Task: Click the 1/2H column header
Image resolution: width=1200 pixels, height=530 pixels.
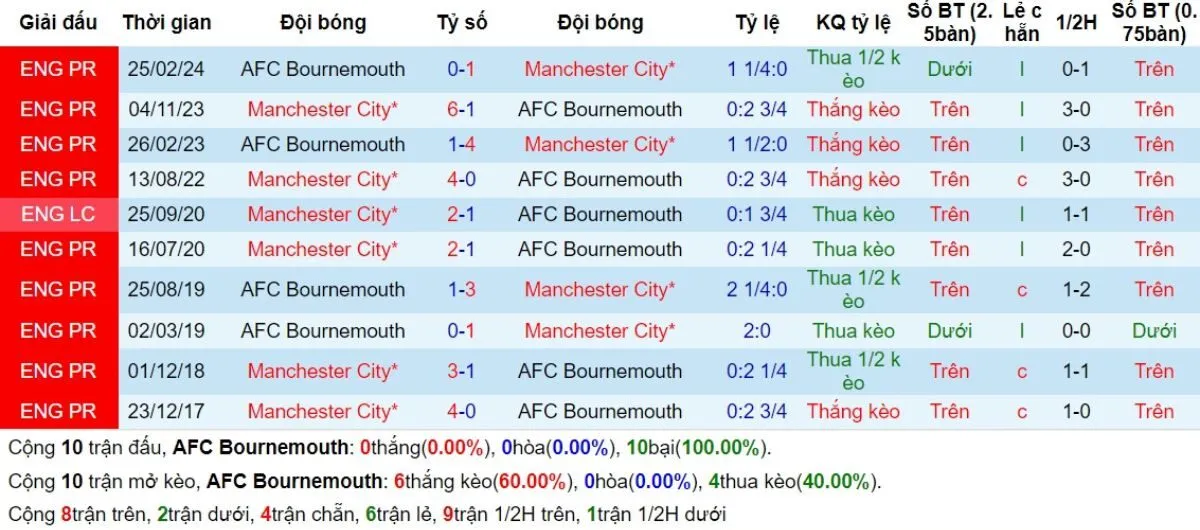Action: coord(1077,22)
